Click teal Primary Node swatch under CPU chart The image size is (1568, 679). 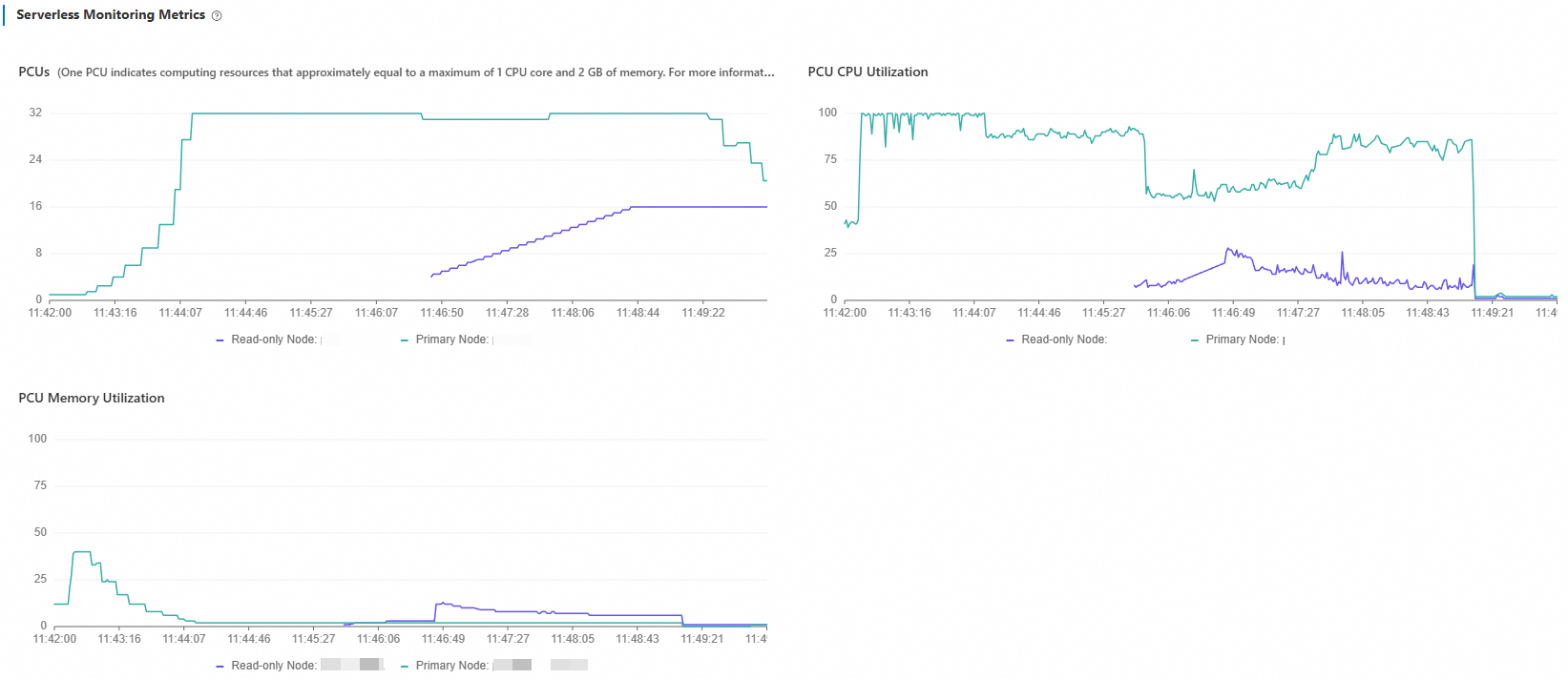coord(1195,340)
